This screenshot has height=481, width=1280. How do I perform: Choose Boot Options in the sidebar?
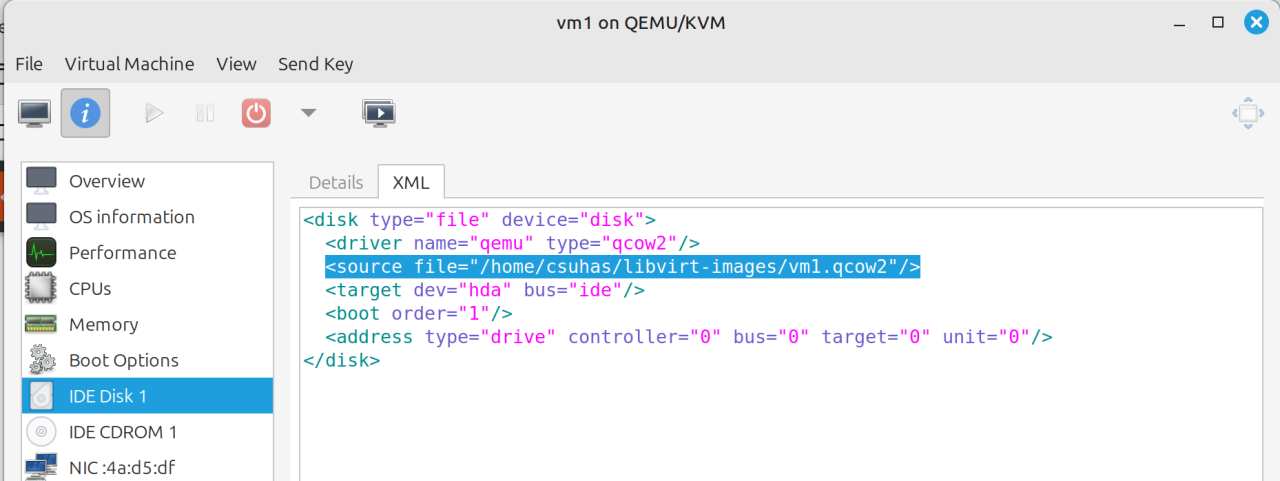click(x=123, y=361)
